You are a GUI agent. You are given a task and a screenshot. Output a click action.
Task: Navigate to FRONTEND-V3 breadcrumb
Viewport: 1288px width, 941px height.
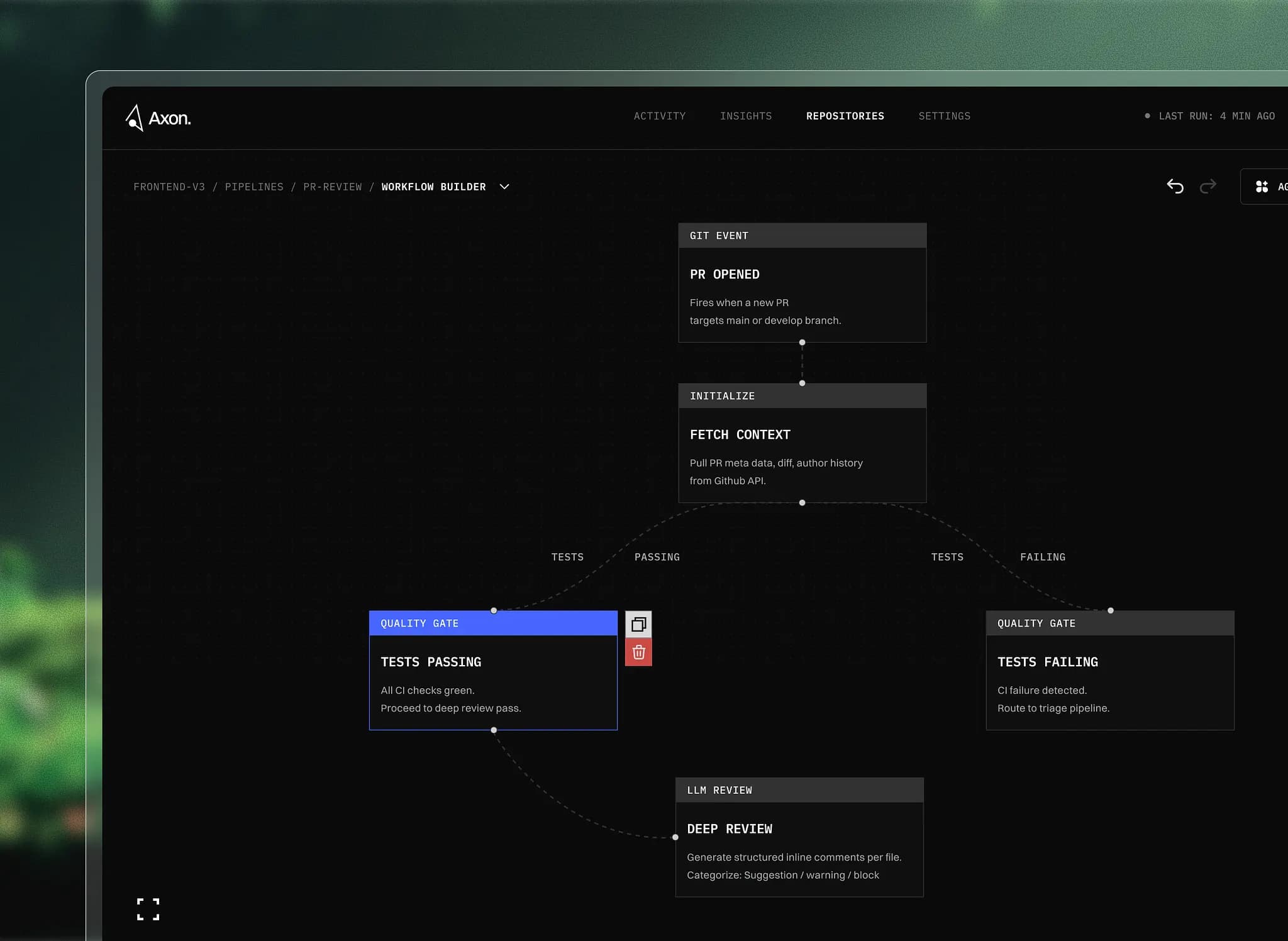[x=169, y=187]
